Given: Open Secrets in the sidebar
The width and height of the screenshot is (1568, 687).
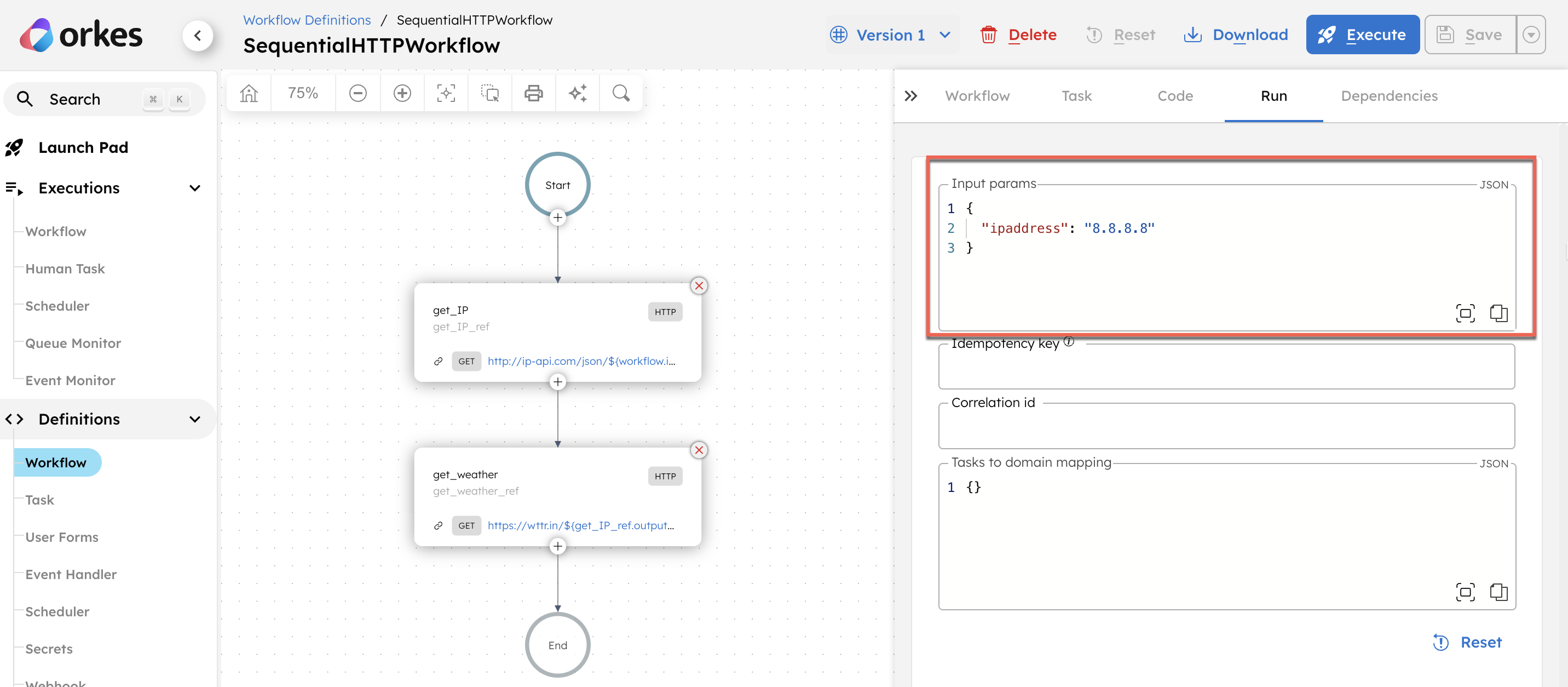Looking at the screenshot, I should point(49,648).
